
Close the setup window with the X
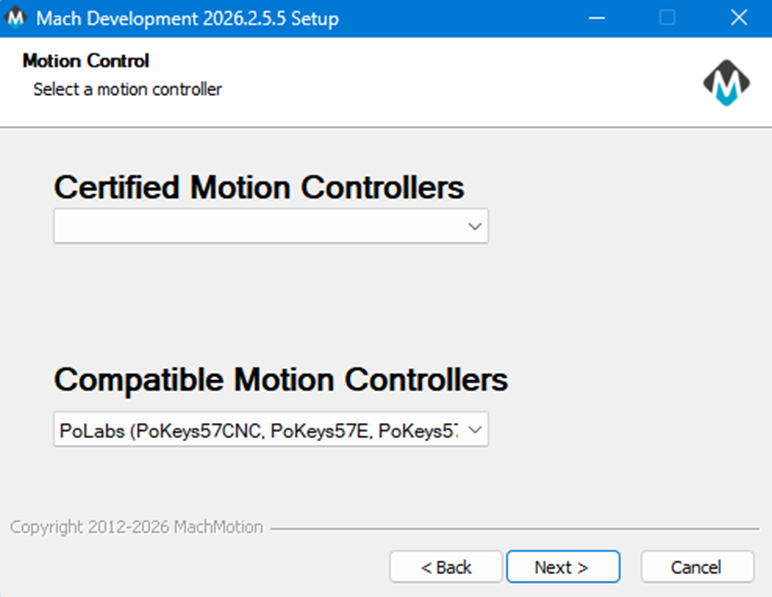(738, 18)
